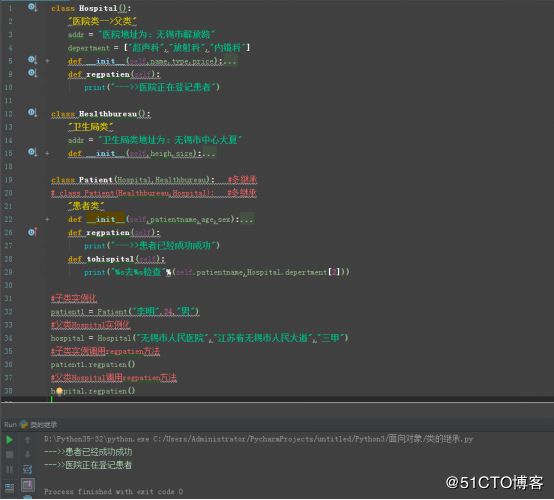Expand folded ellipsis after self,heigh,size
The image size is (554, 500).
(x=209, y=153)
